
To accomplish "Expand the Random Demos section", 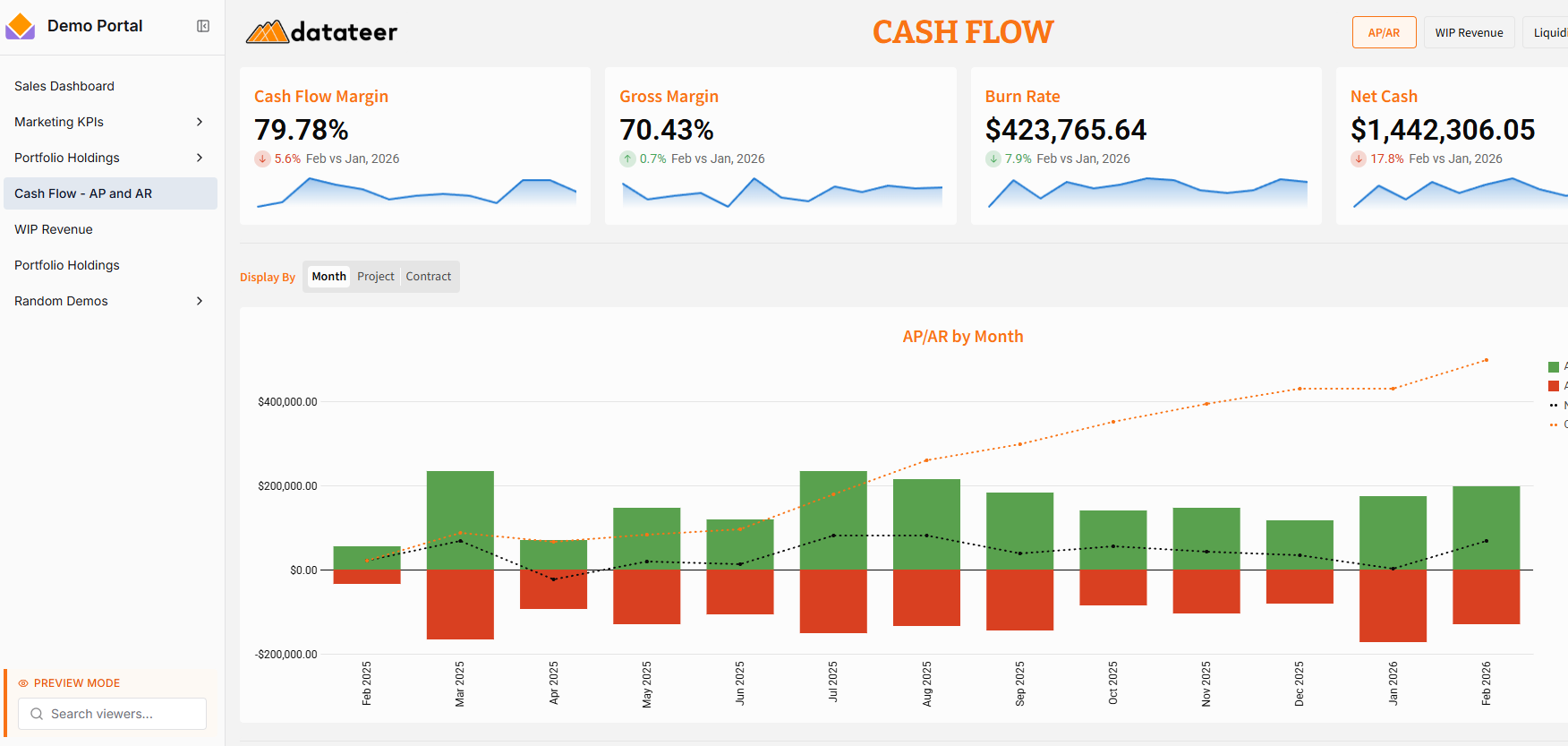I will click(200, 301).
